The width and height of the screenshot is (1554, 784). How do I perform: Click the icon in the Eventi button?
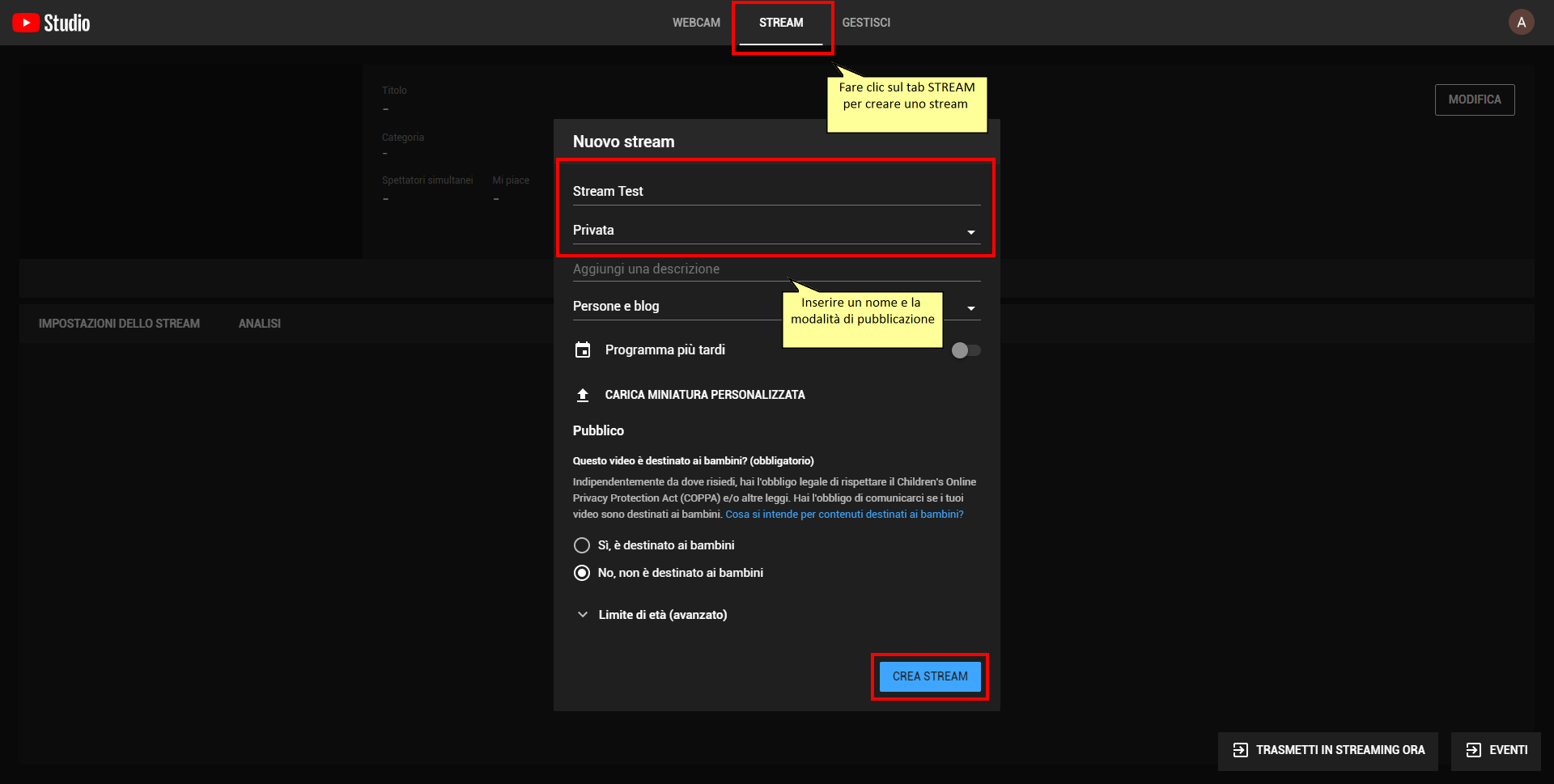[1473, 750]
